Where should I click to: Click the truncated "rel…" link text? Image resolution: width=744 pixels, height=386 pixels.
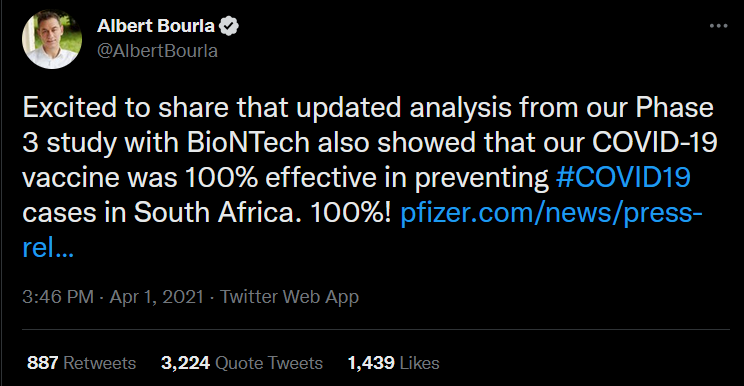point(48,247)
